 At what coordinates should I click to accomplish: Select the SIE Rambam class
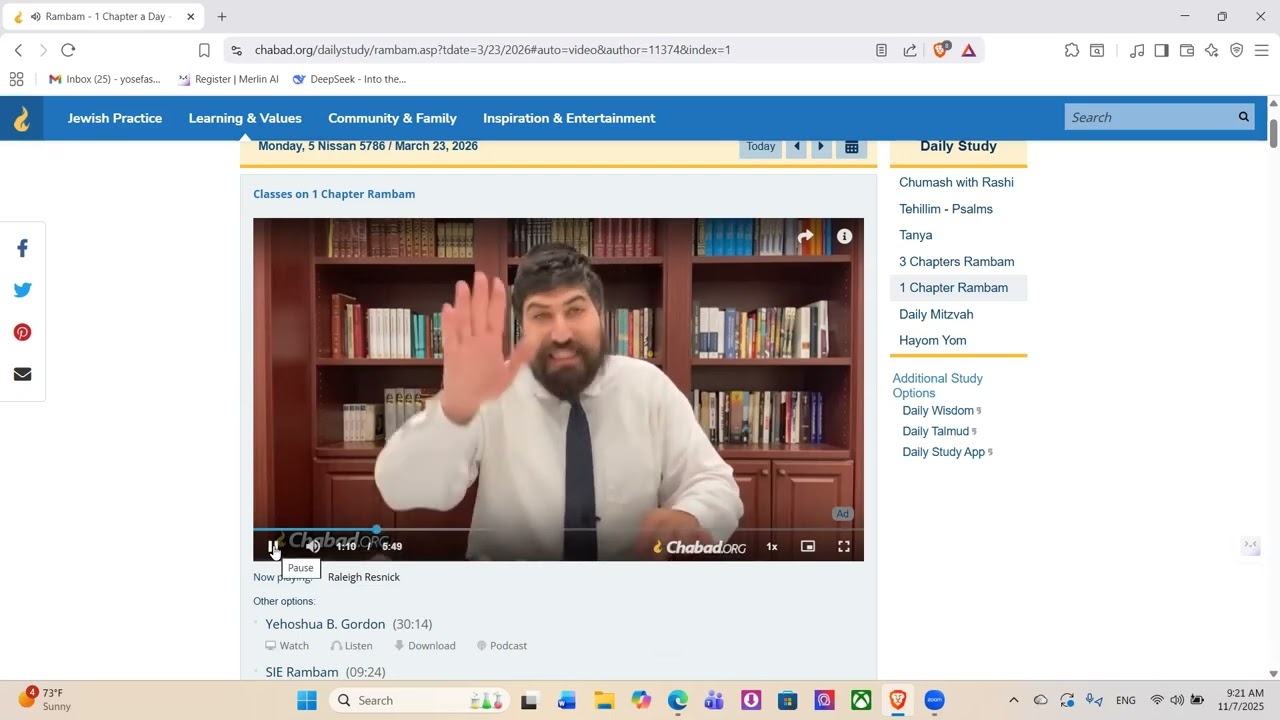click(x=302, y=672)
